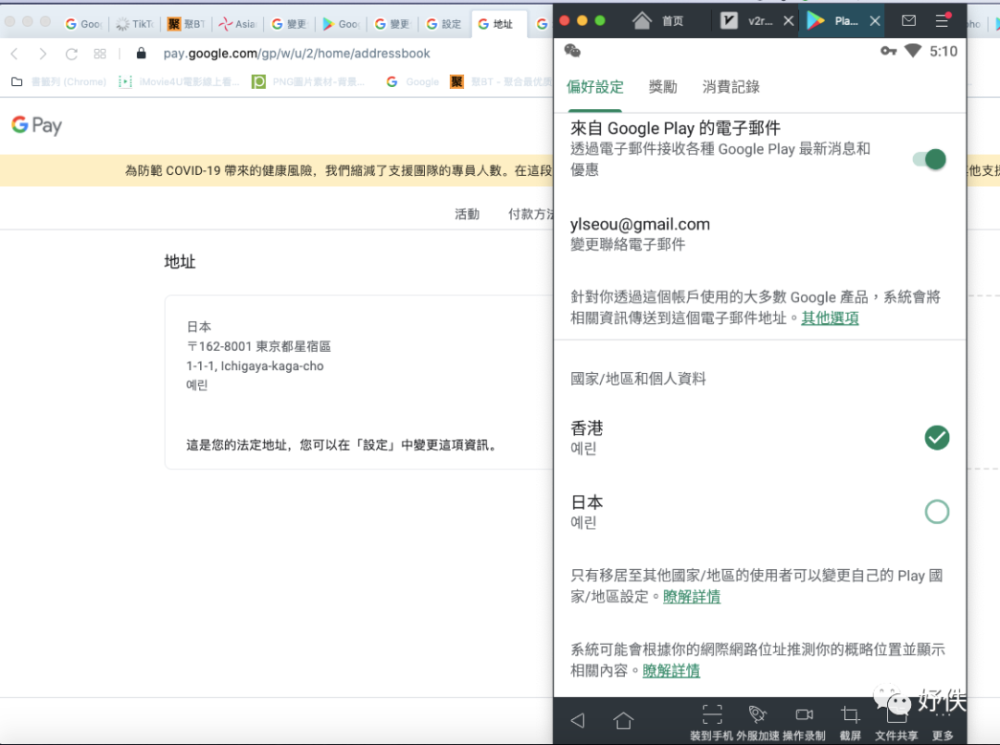The width and height of the screenshot is (1000, 745).
Task: Click the Wi-Fi signal icon in status bar
Action: point(913,51)
